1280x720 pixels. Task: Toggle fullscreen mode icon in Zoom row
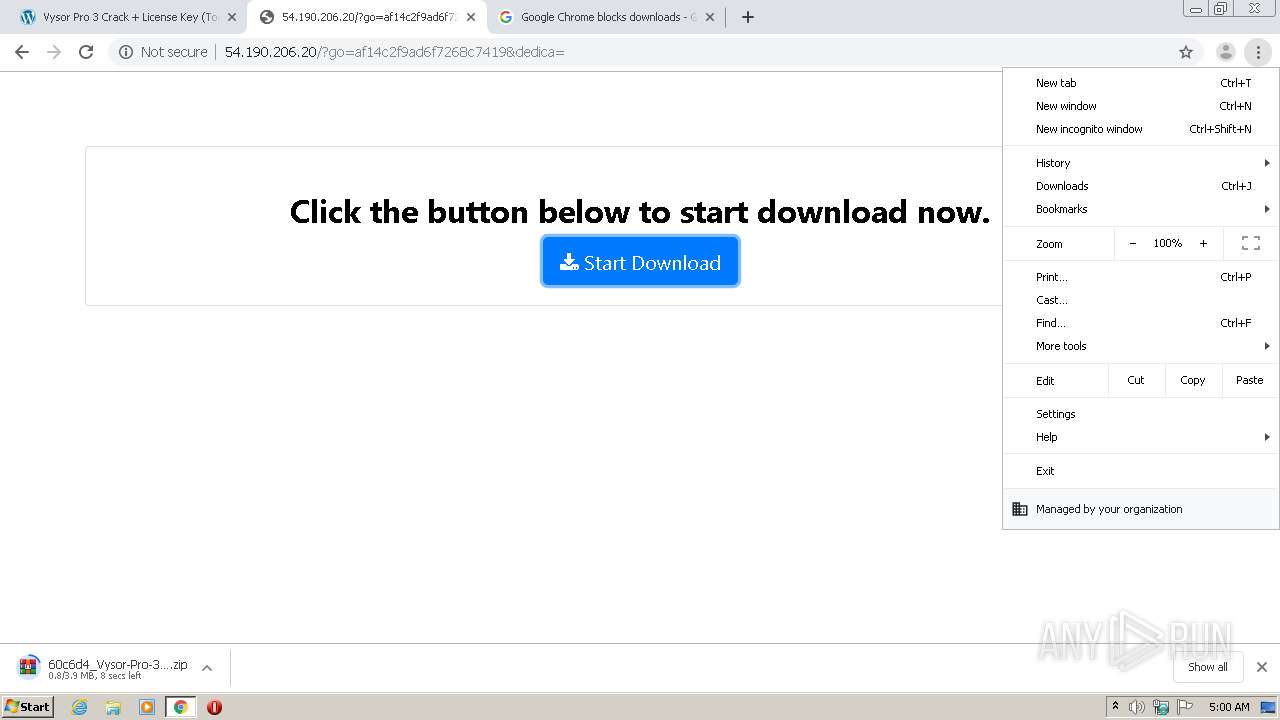1250,243
